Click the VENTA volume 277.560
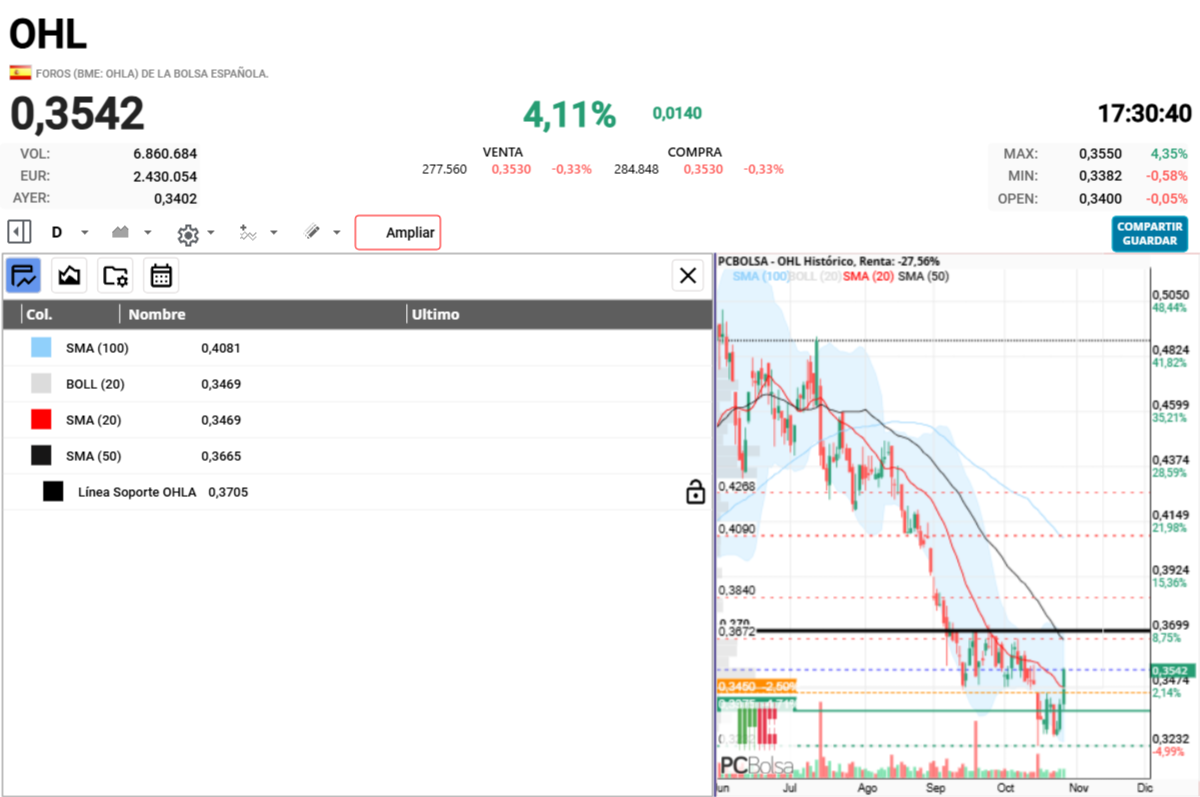Screen dimensions: 1200x797 [x=444, y=169]
